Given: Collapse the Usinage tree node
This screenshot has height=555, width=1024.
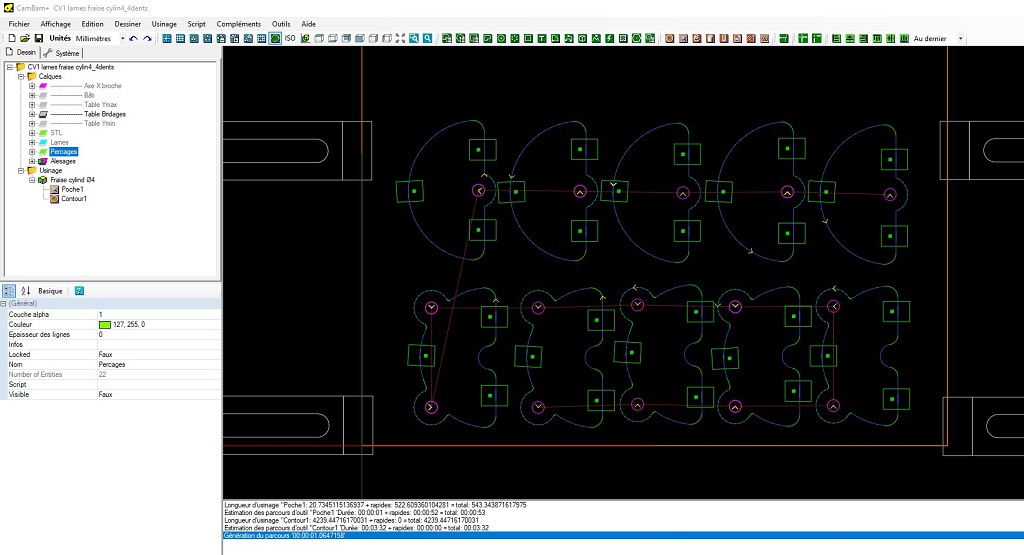Looking at the screenshot, I should pyautogui.click(x=20, y=170).
